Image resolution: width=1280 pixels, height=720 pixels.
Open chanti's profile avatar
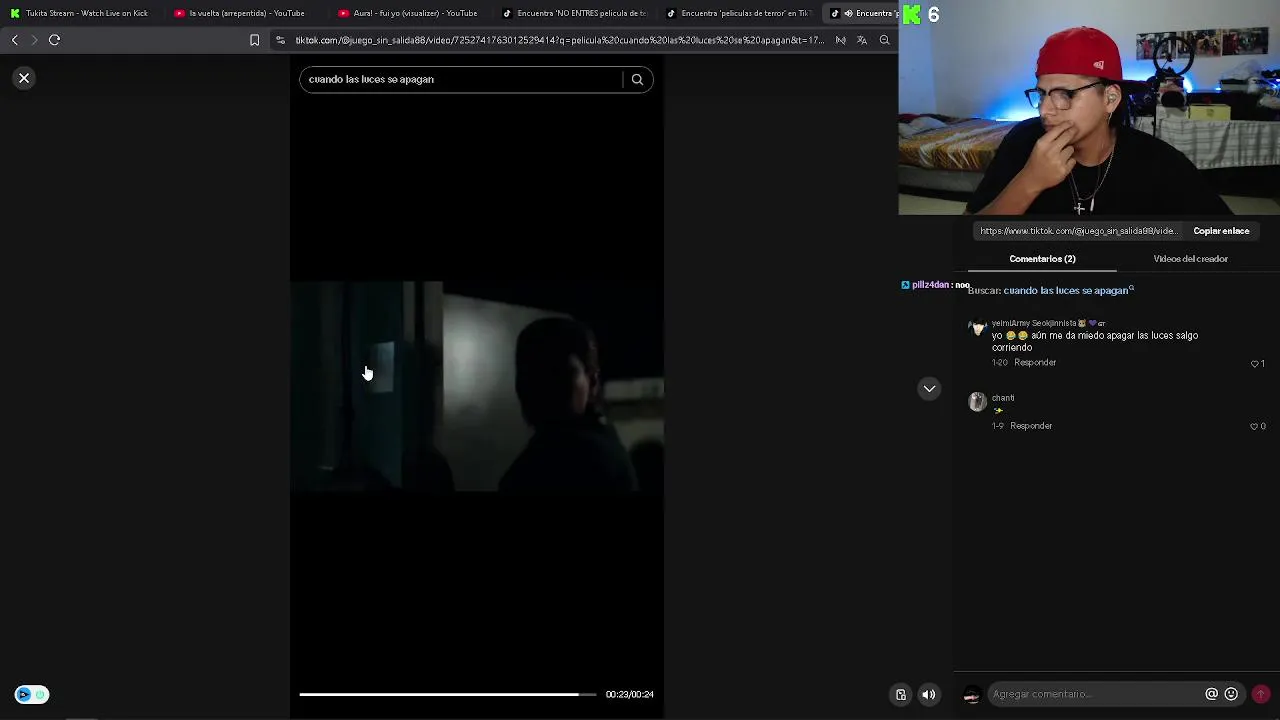click(x=977, y=402)
